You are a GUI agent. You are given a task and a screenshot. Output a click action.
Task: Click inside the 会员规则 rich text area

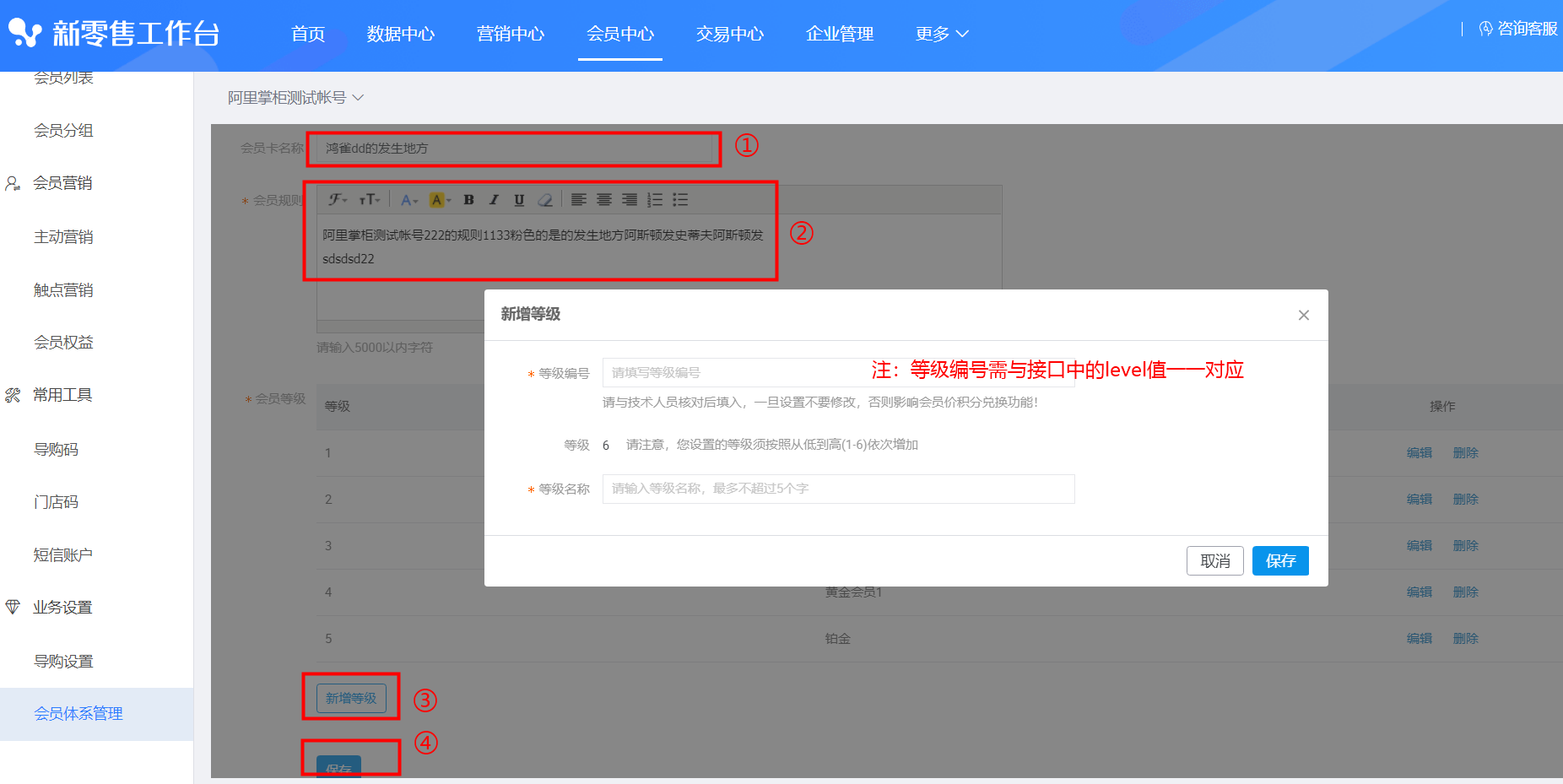click(659, 268)
